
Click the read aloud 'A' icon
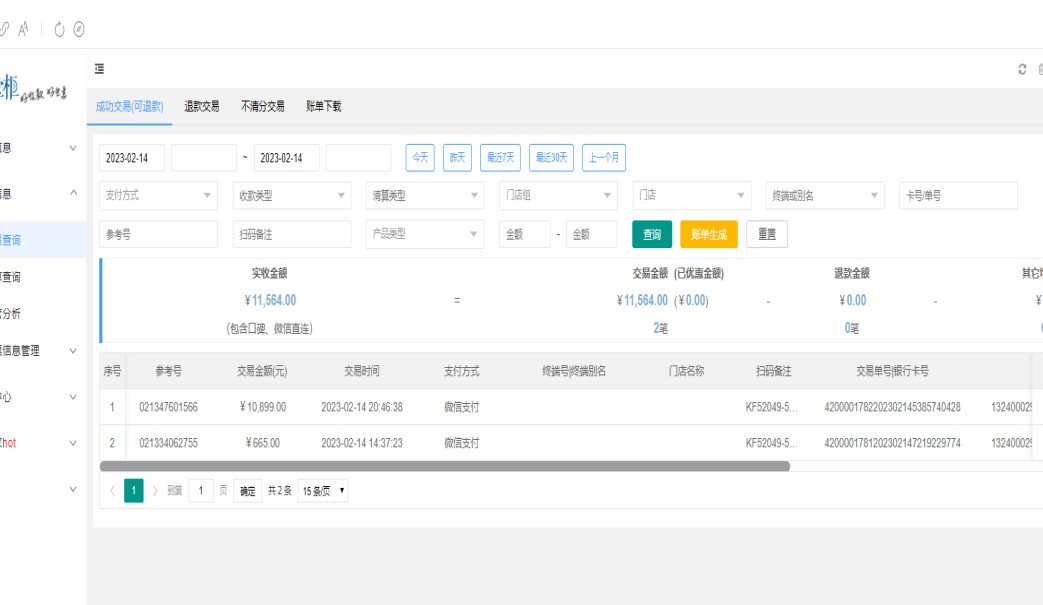tap(22, 28)
